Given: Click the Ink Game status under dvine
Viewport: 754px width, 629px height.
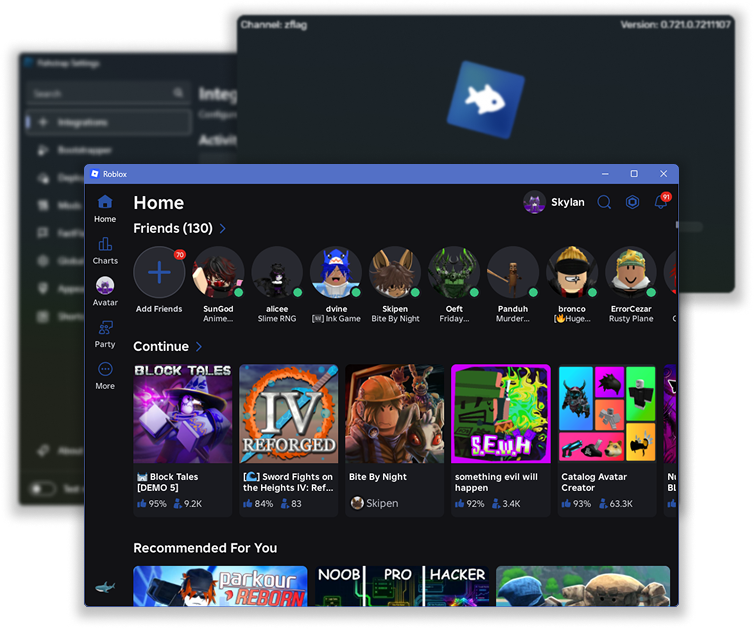Looking at the screenshot, I should tap(336, 318).
